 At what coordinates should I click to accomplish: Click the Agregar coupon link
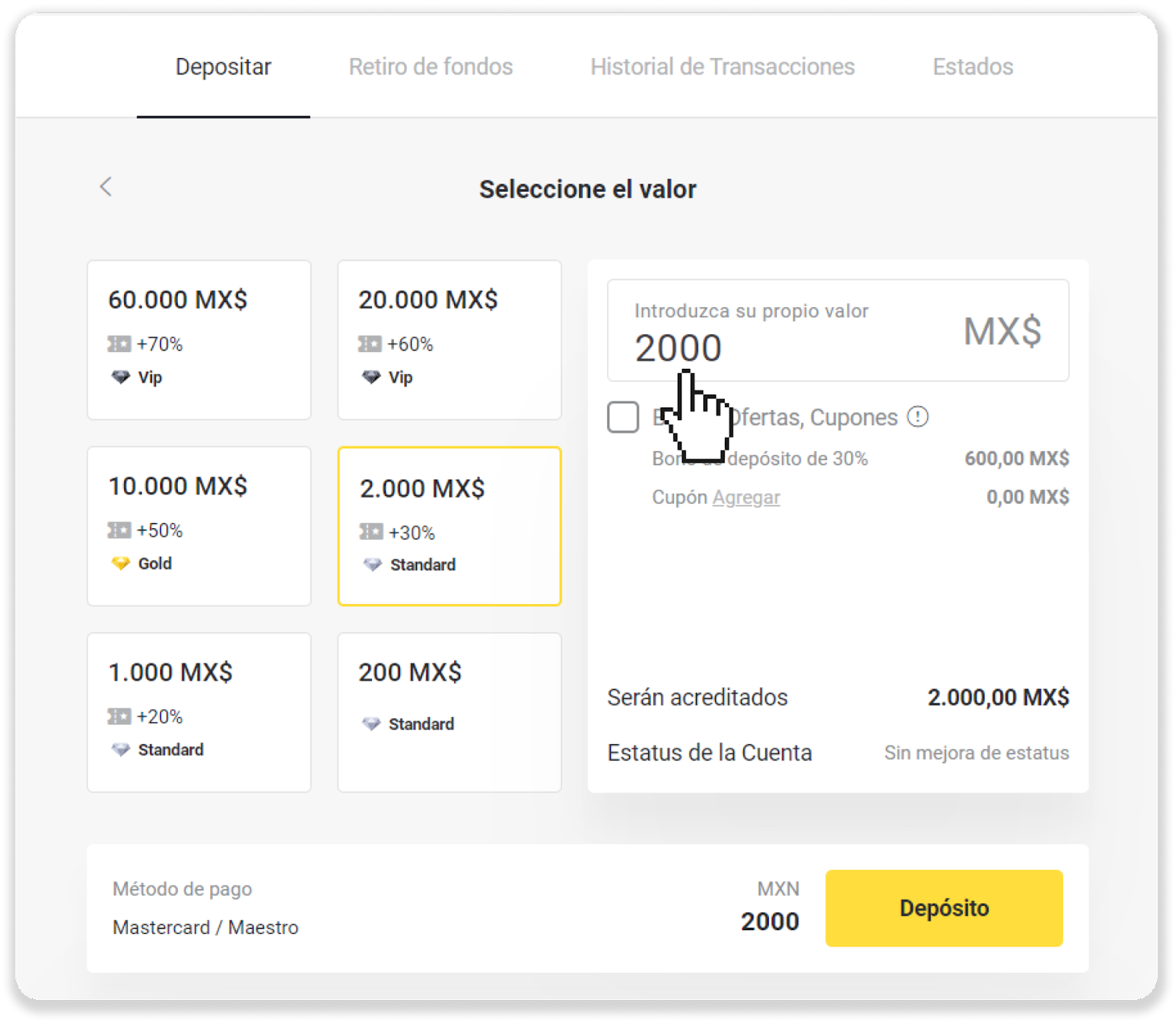coord(746,497)
